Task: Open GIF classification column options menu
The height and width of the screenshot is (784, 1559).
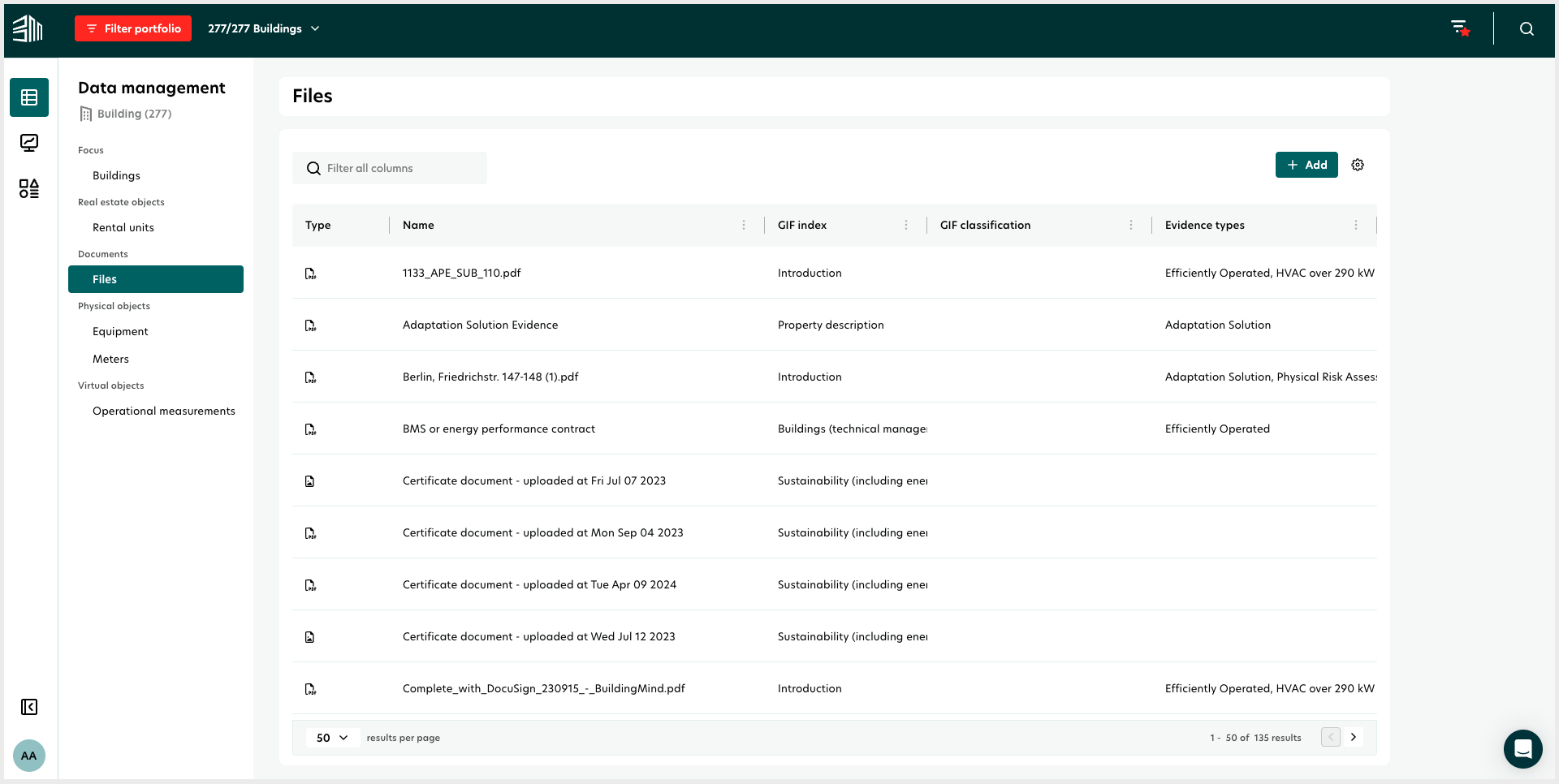Action: pyautogui.click(x=1131, y=225)
